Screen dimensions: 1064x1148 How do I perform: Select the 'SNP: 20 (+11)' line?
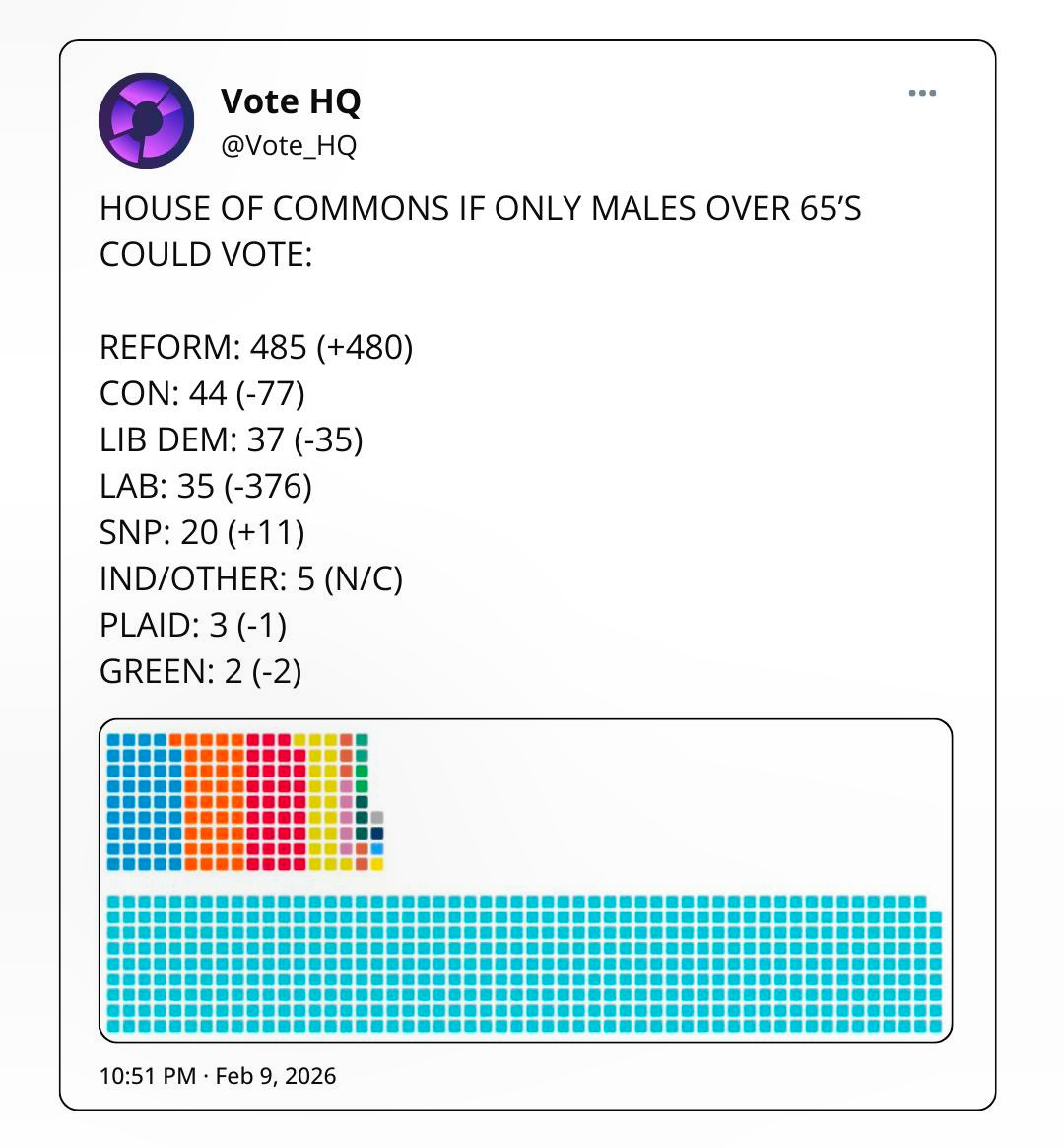pyautogui.click(x=202, y=533)
